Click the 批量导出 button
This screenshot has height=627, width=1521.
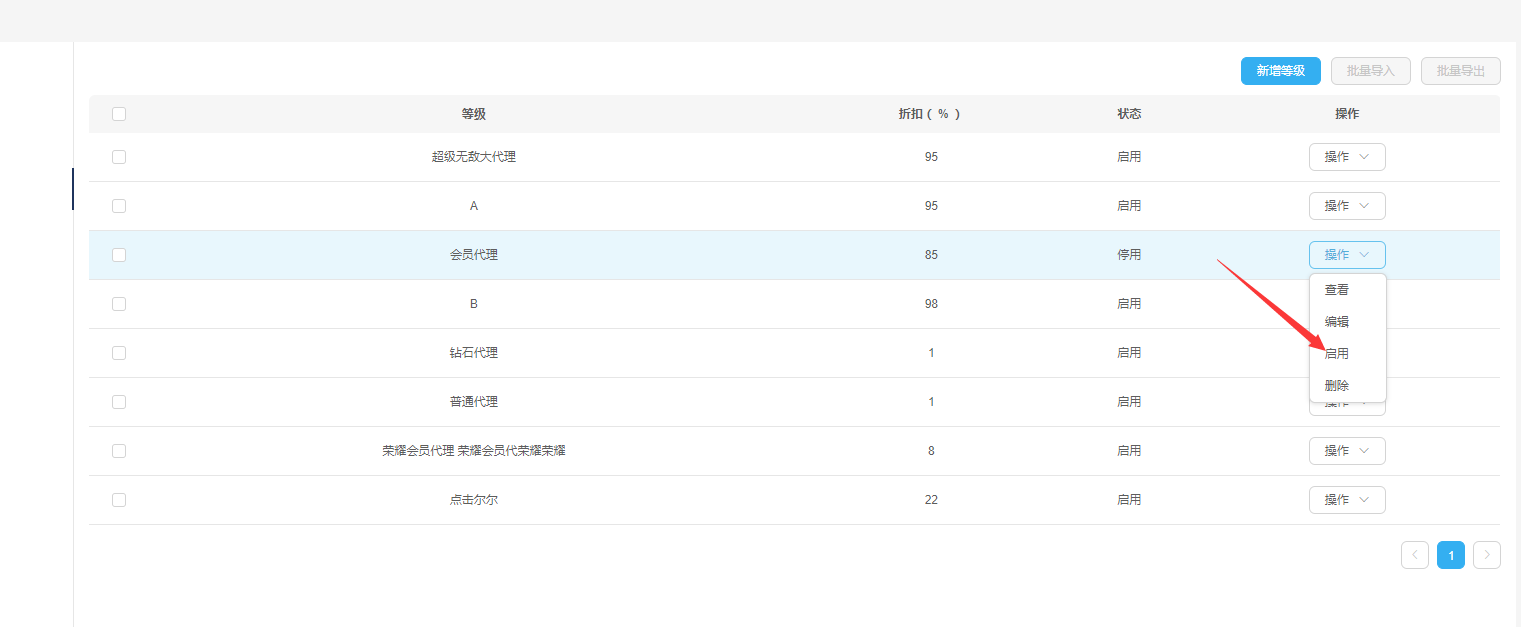[x=1460, y=71]
